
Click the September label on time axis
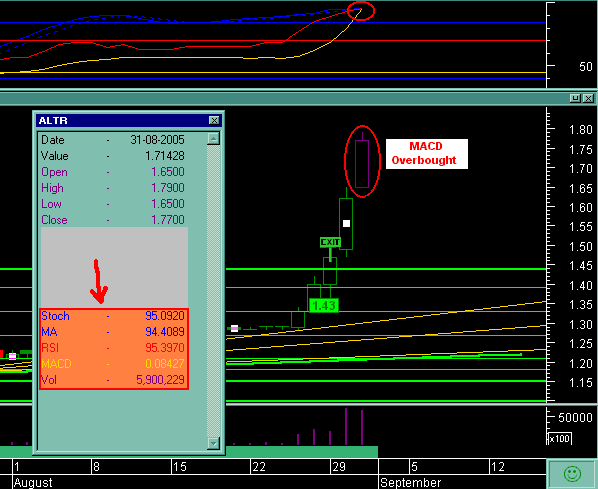click(410, 483)
